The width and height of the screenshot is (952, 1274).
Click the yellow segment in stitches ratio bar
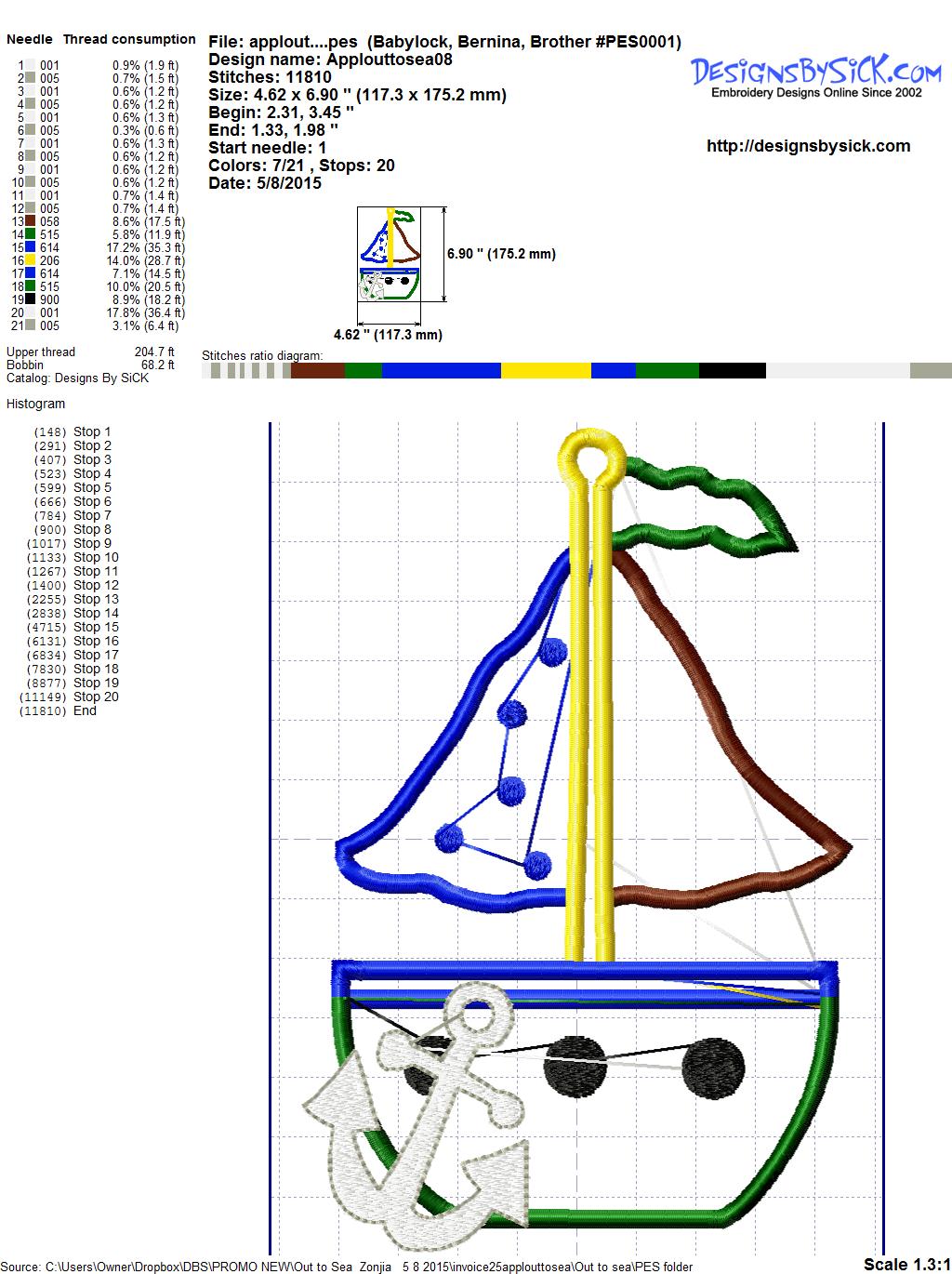click(x=546, y=371)
